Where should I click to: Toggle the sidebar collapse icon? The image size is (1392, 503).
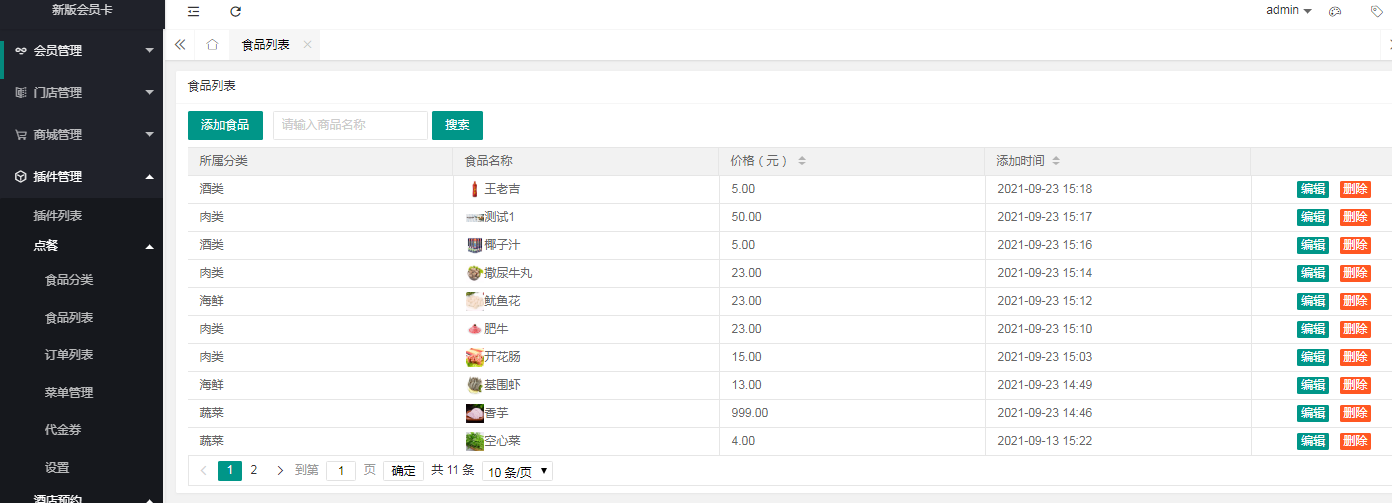[193, 12]
